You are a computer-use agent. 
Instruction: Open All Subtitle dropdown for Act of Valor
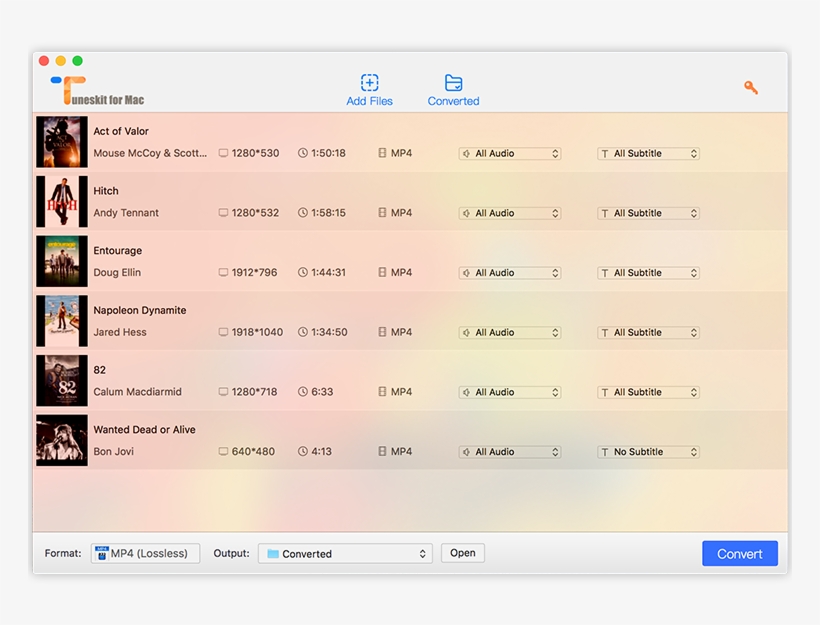648,154
